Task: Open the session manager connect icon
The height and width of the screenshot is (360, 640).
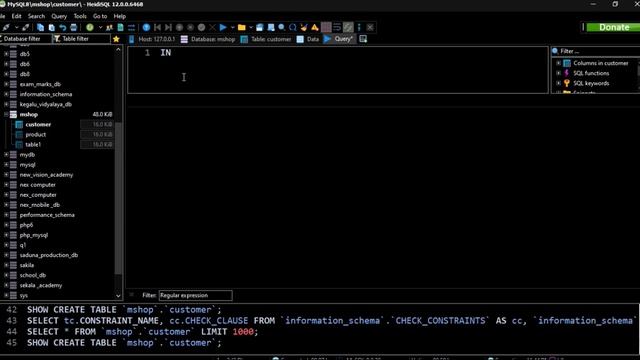Action: 6,27
